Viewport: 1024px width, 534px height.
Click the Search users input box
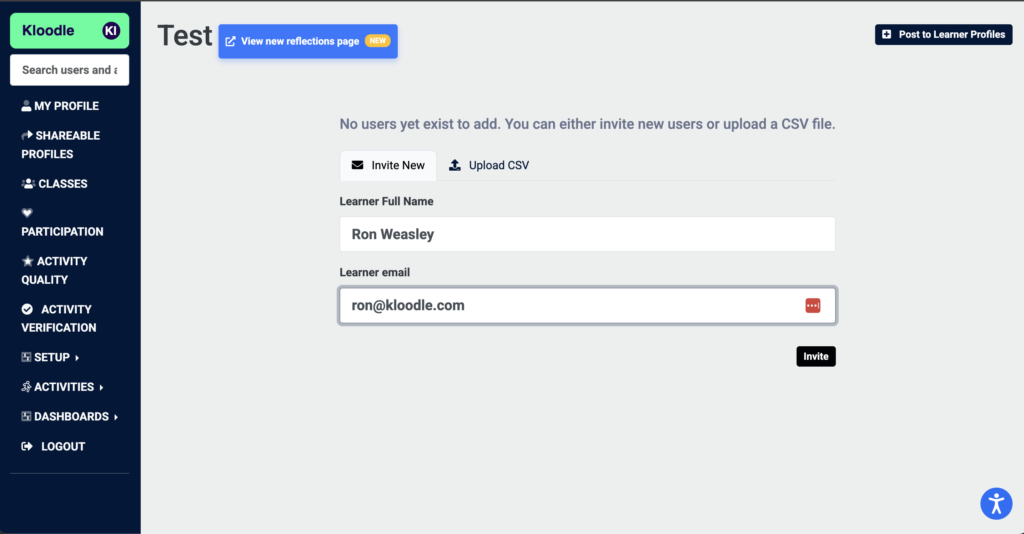click(69, 70)
